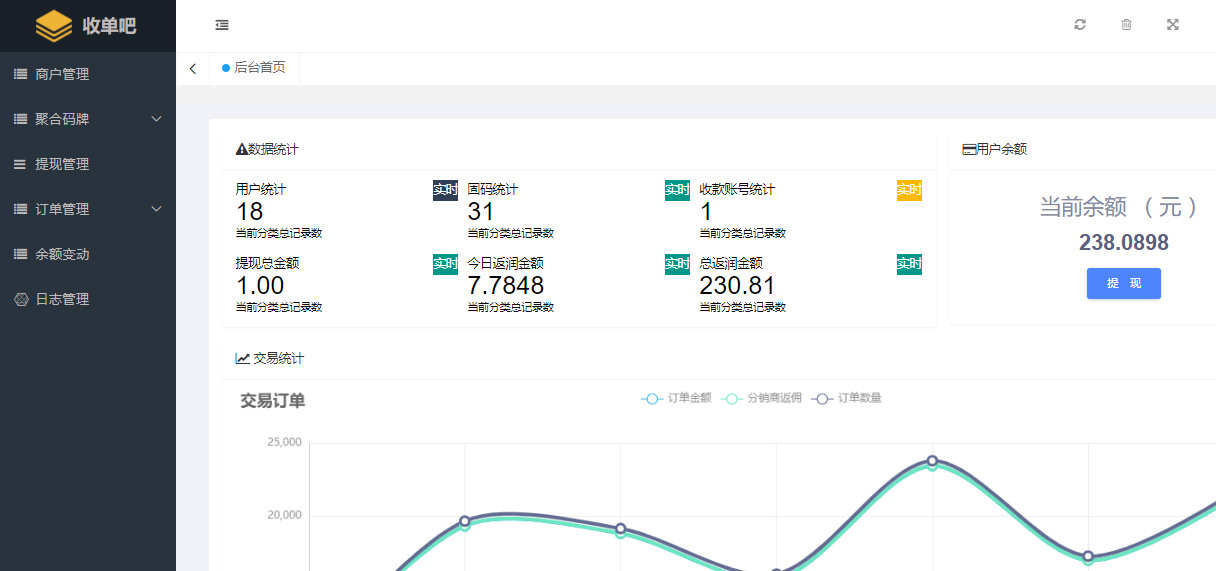Toggle 分销商返佣 series in chart legend
The width and height of the screenshot is (1216, 571).
pos(760,398)
